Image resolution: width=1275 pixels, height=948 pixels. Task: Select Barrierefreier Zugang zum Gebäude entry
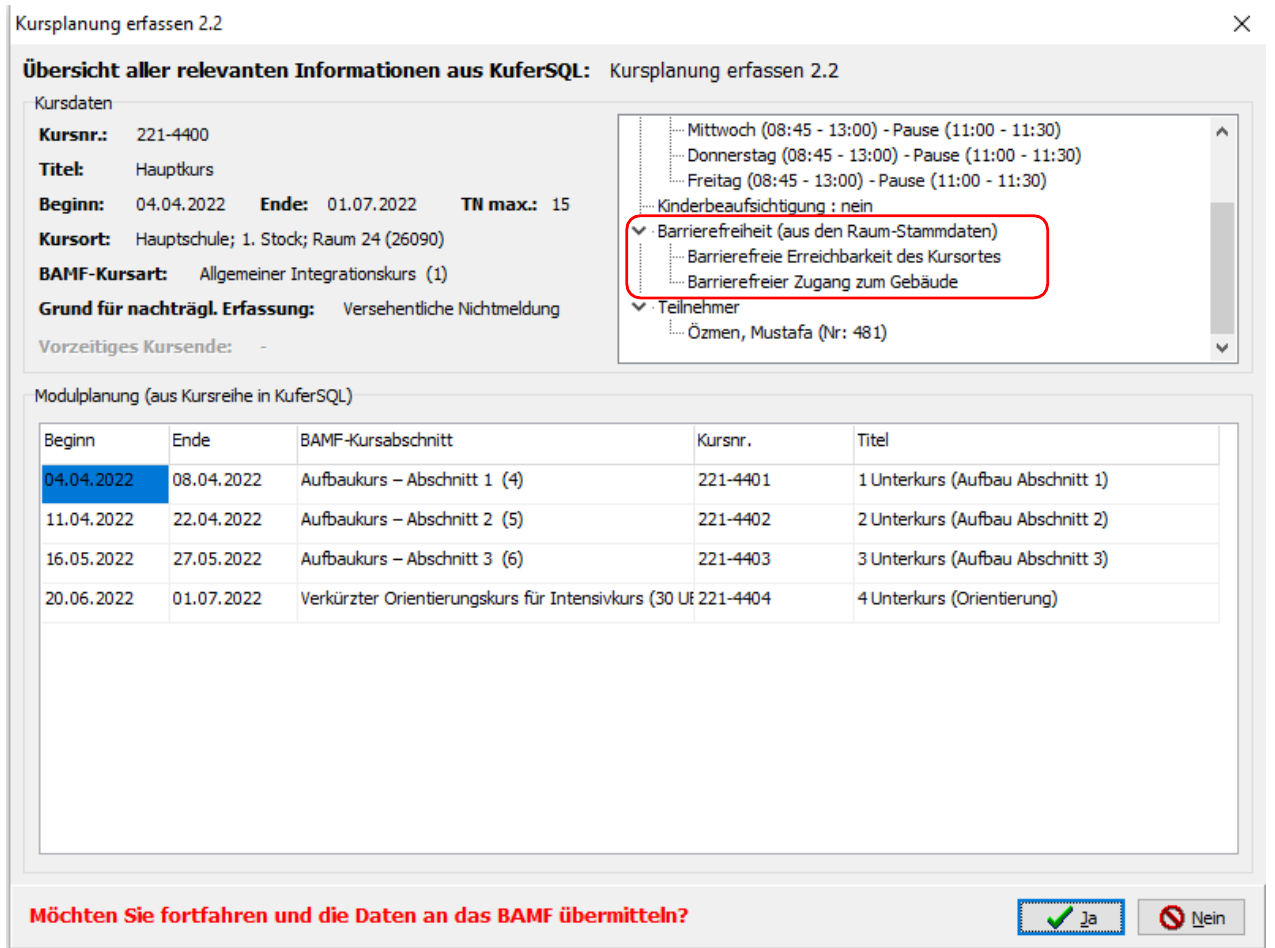(822, 282)
